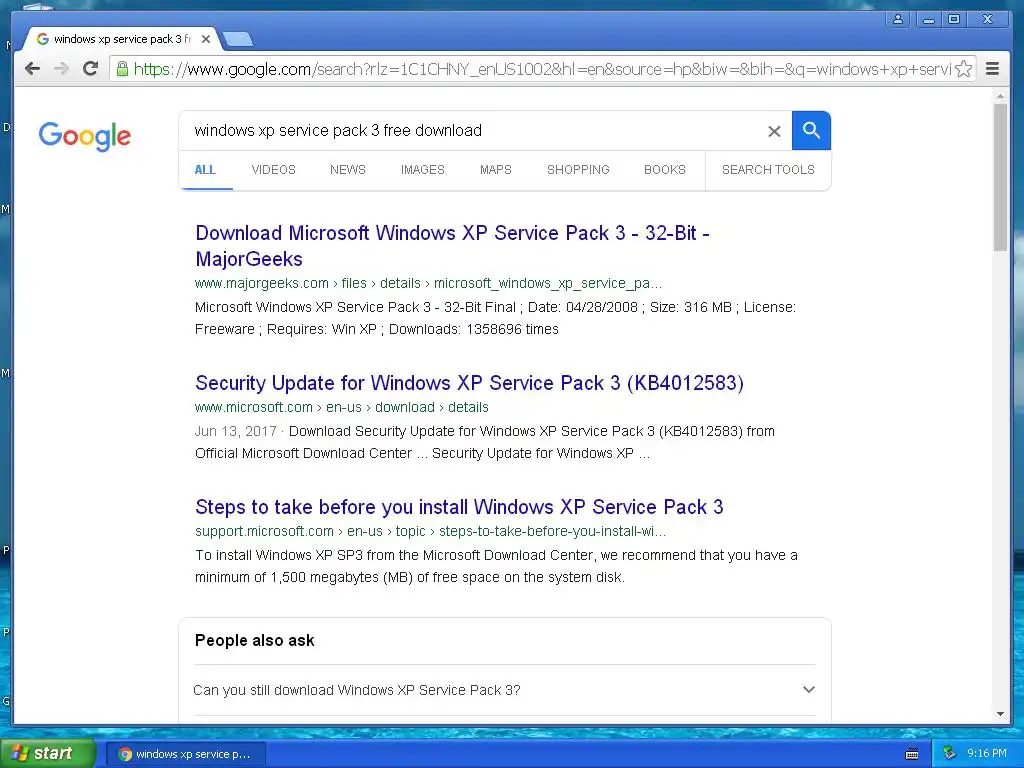The image size is (1024, 768).
Task: Click into the Google search input field
Action: 477,131
